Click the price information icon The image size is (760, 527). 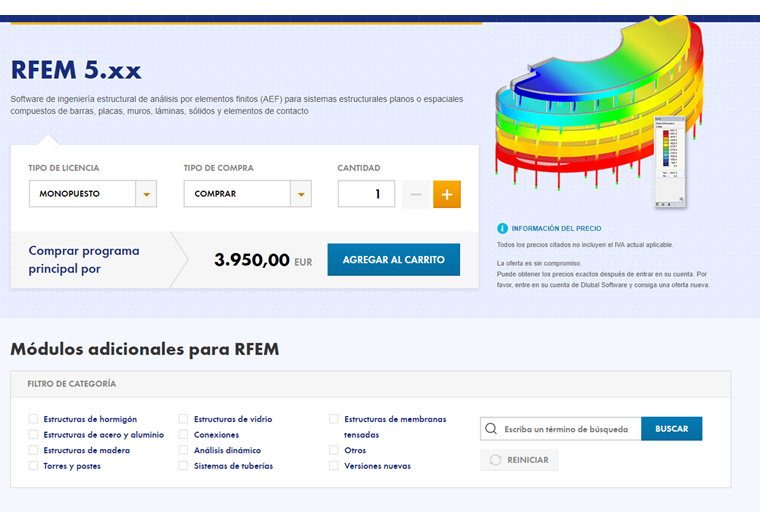point(502,228)
